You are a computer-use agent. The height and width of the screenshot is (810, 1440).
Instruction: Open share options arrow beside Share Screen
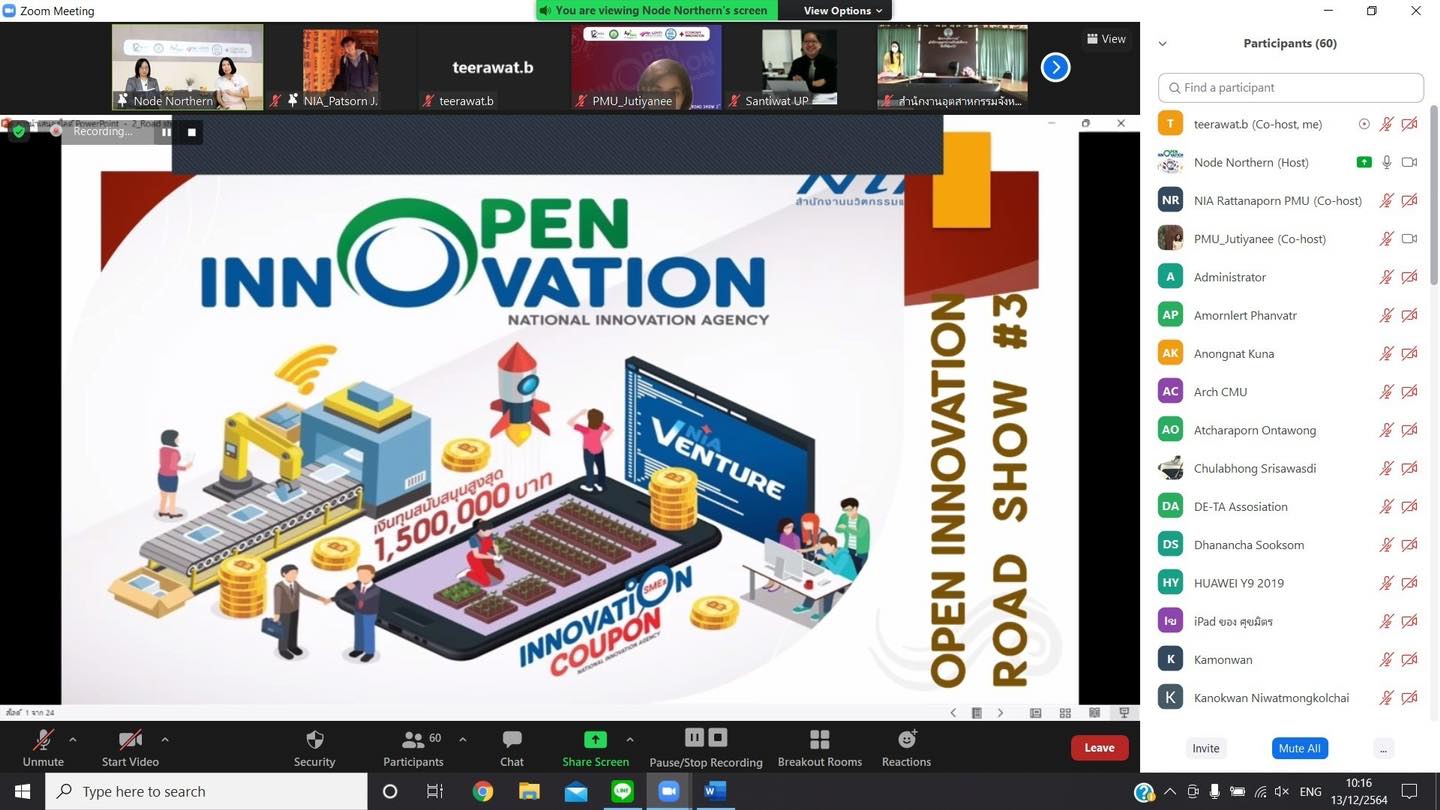[629, 740]
